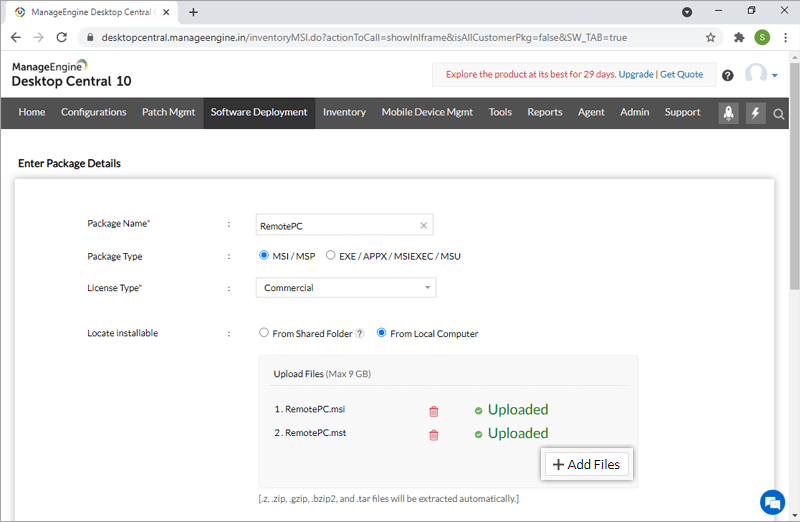The height and width of the screenshot is (522, 800).
Task: Select the From Local Computer radio option
Action: tap(382, 334)
